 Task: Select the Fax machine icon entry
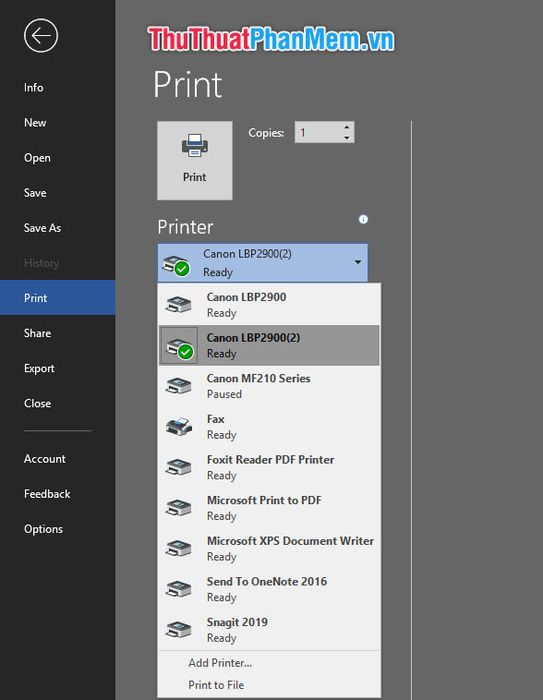tap(179, 427)
